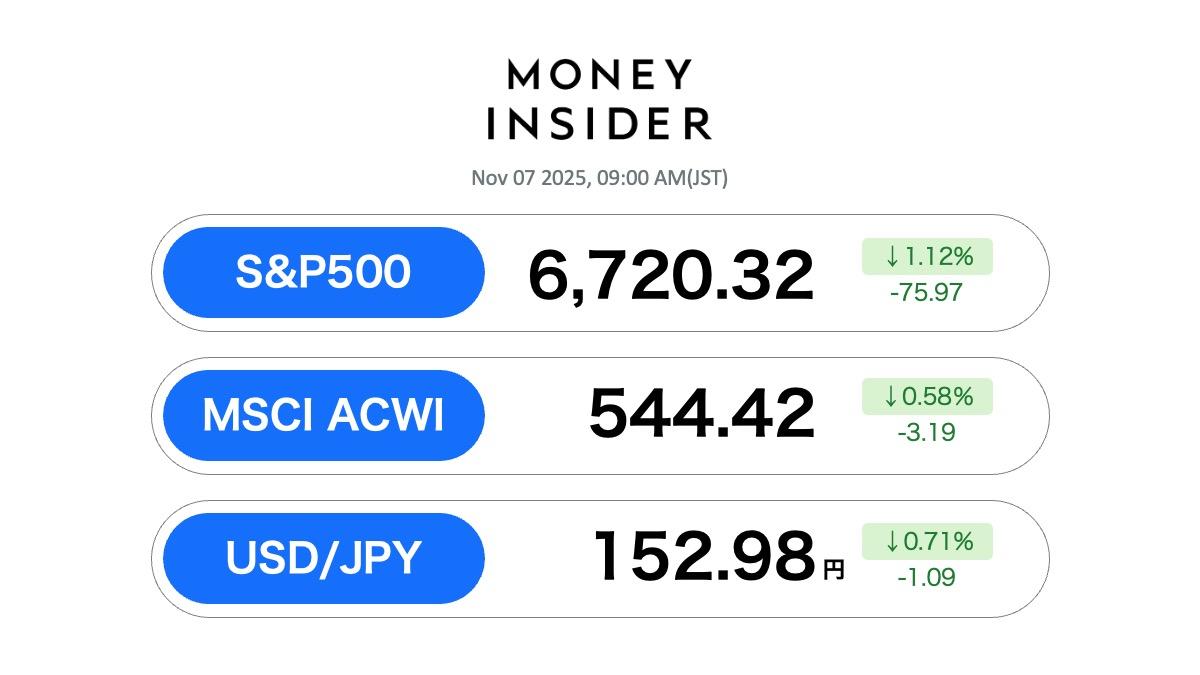Viewport: 1200px width, 675px height.
Task: Click the S&P500 point change -75.97
Action: tap(925, 294)
